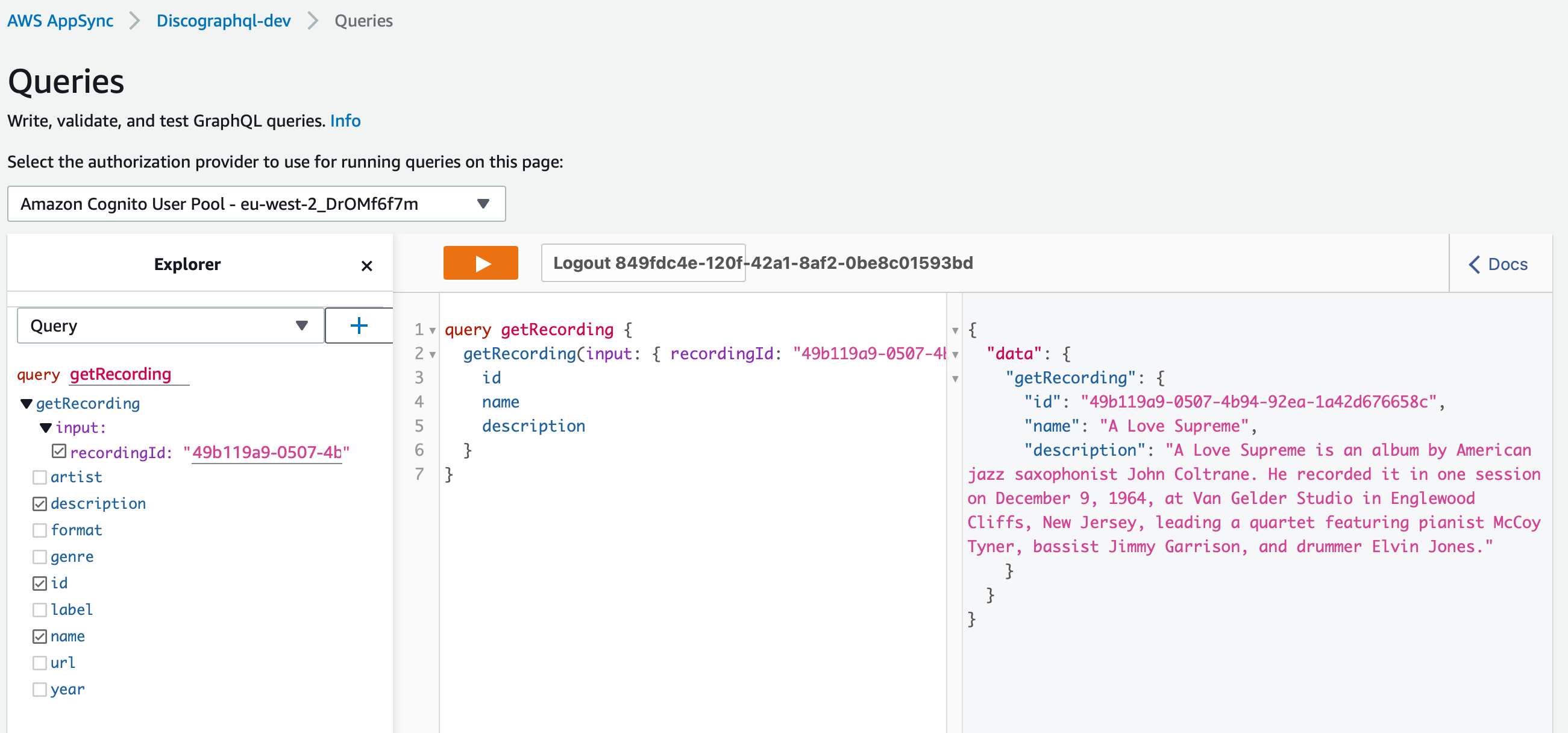This screenshot has height=733, width=1568.
Task: Click the Queries breadcrumb text
Action: pyautogui.click(x=363, y=20)
